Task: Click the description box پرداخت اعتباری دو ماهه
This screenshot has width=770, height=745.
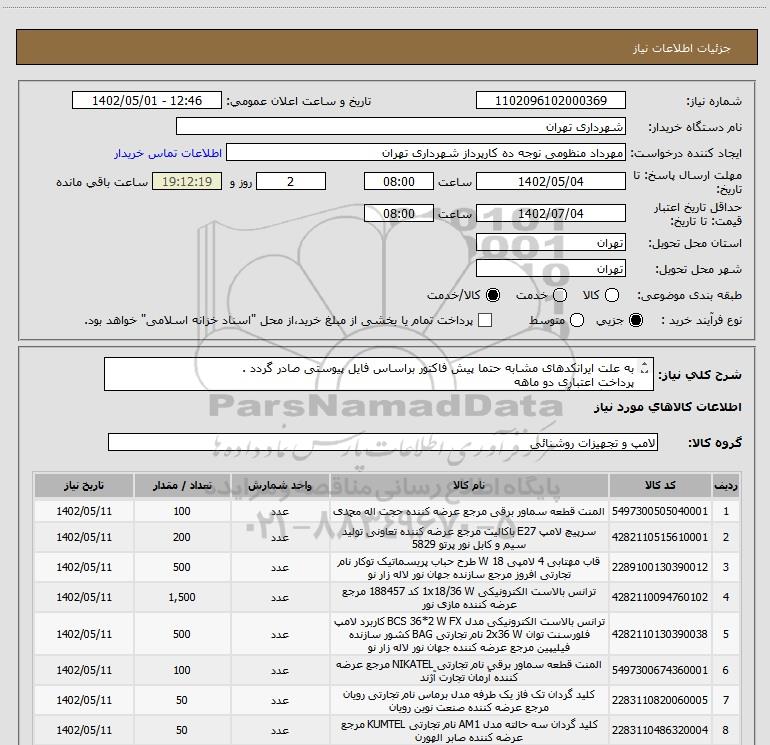Action: tap(379, 374)
